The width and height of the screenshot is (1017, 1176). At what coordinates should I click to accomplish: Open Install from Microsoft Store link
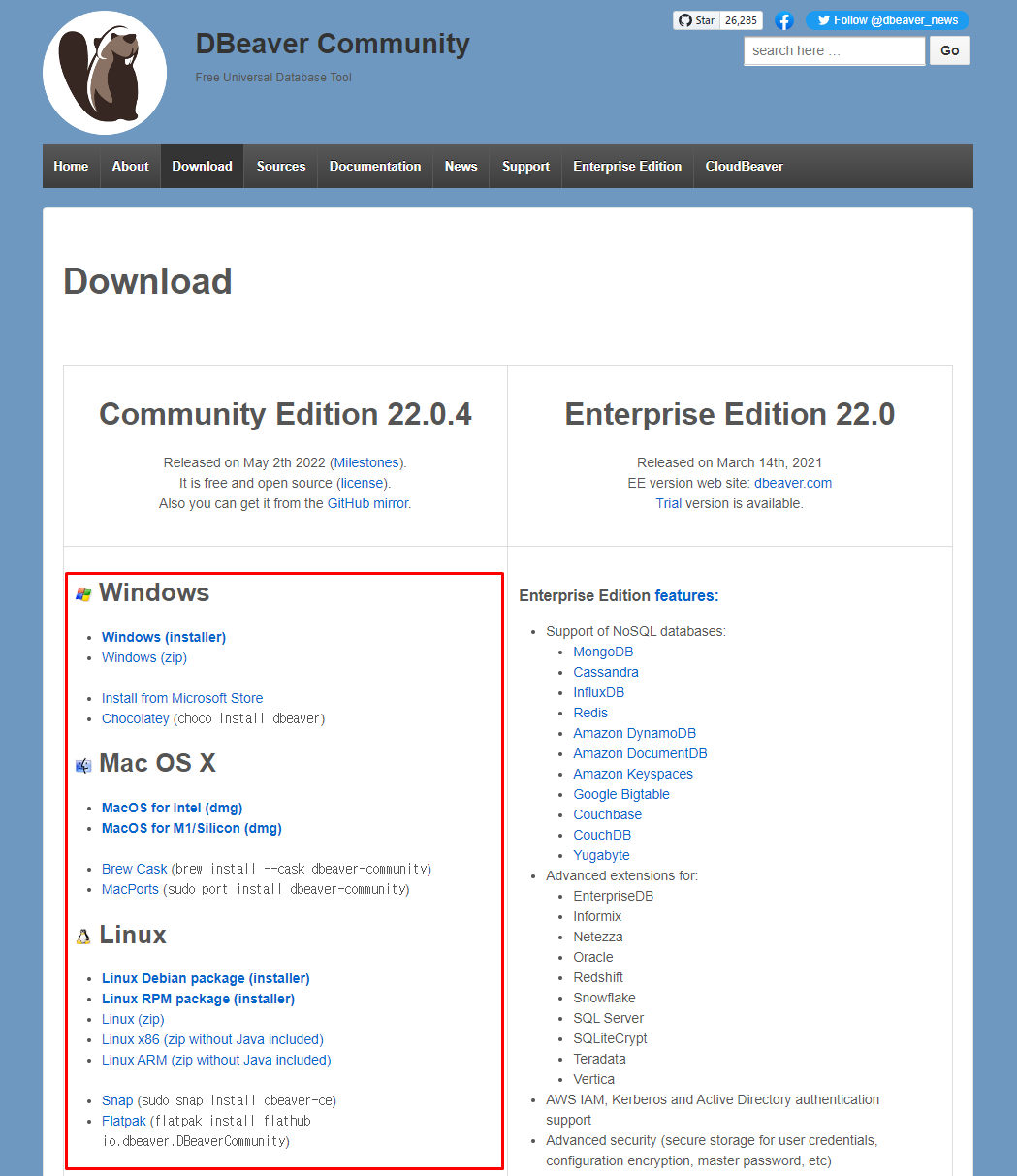[182, 698]
